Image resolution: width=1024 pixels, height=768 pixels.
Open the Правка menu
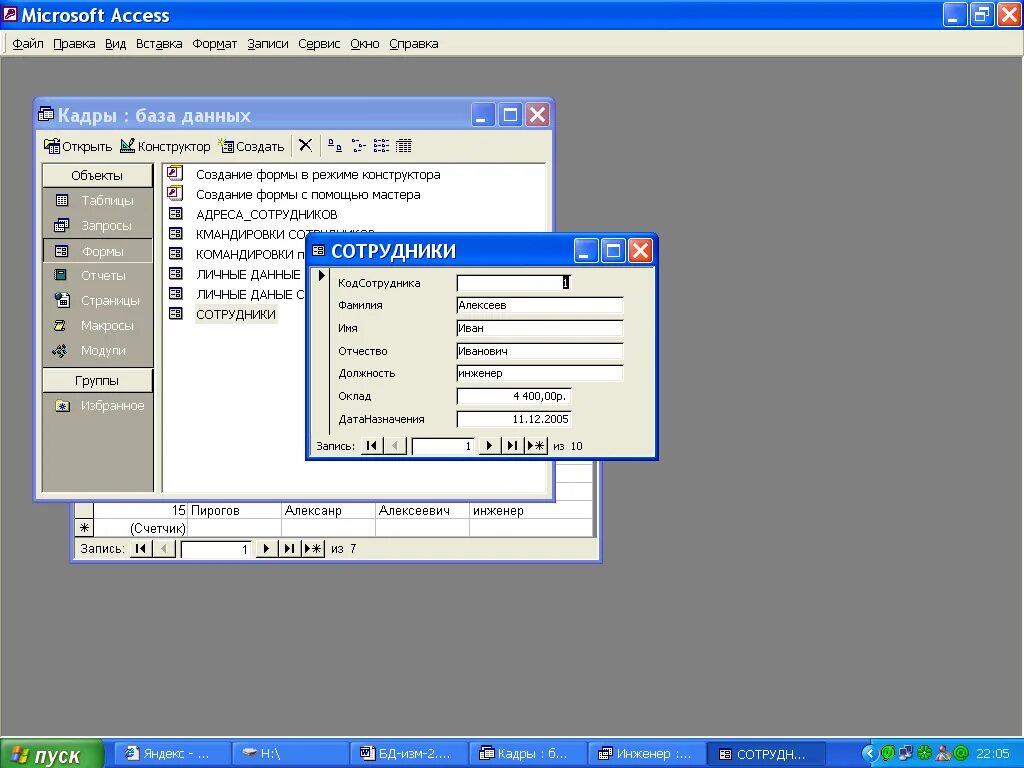coord(74,44)
